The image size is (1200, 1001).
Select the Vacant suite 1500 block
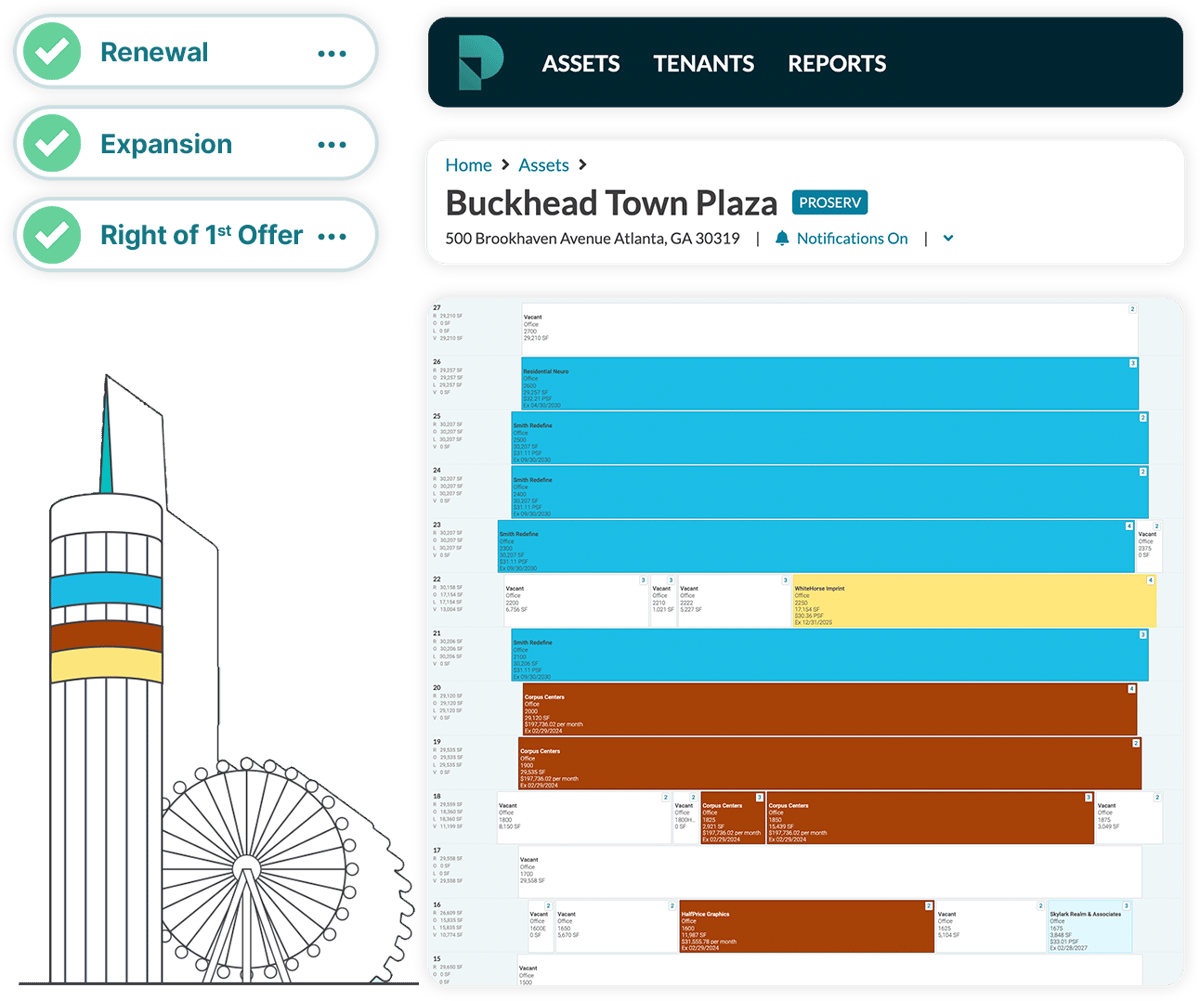tap(829, 970)
